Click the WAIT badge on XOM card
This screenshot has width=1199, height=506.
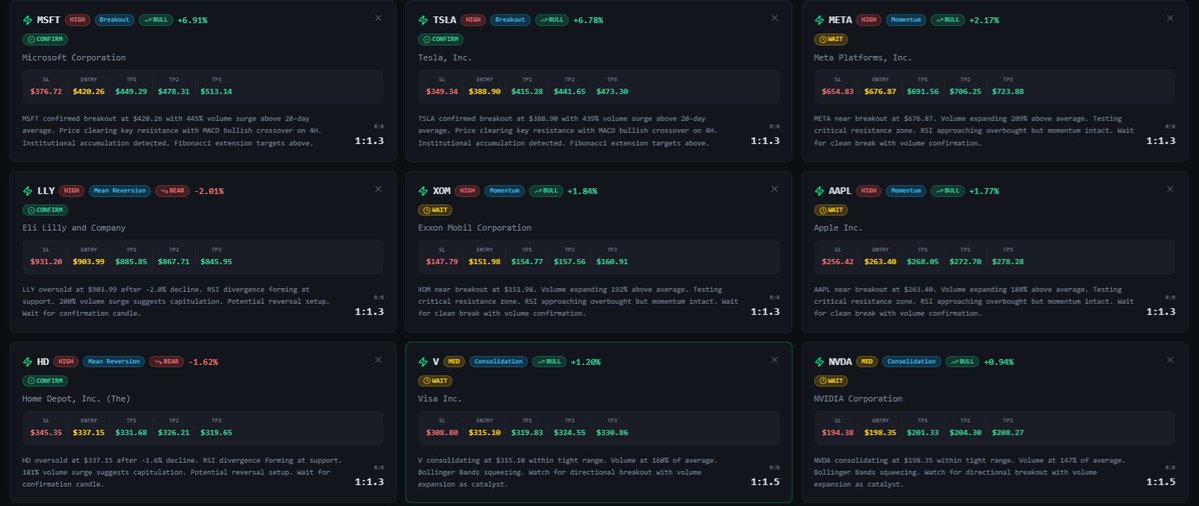coord(435,210)
